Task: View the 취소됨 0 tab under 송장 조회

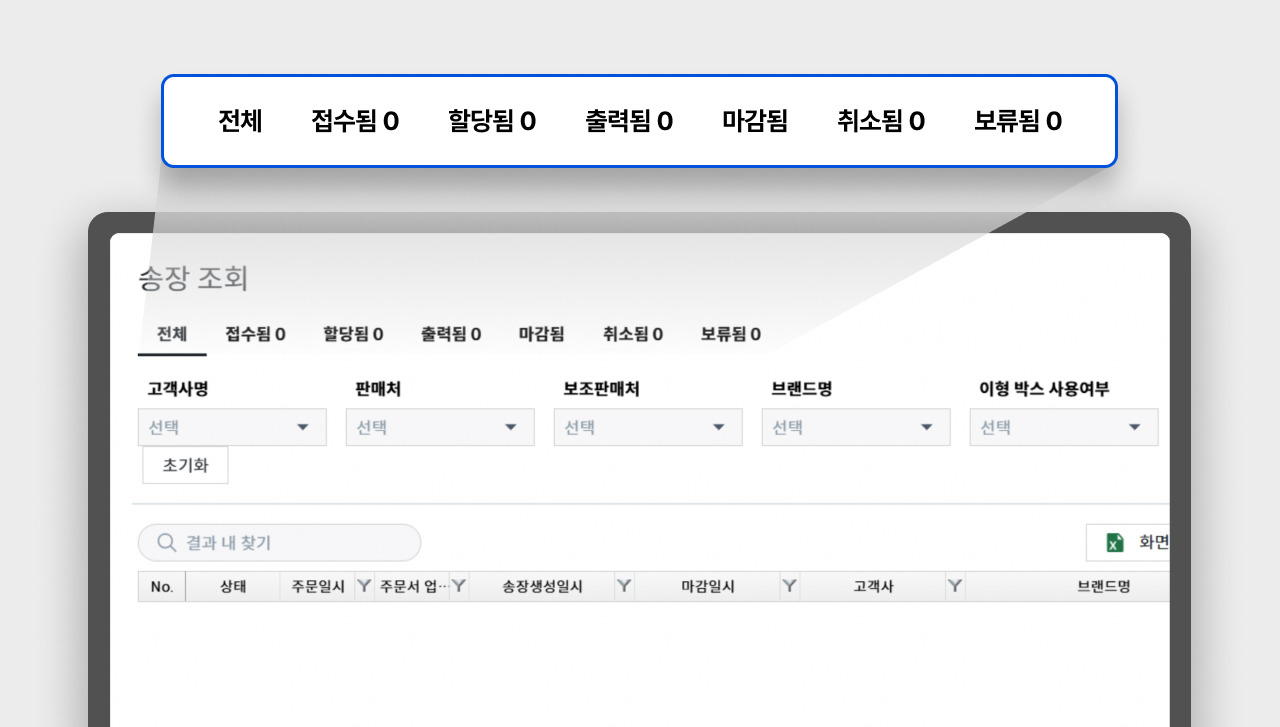Action: tap(633, 334)
